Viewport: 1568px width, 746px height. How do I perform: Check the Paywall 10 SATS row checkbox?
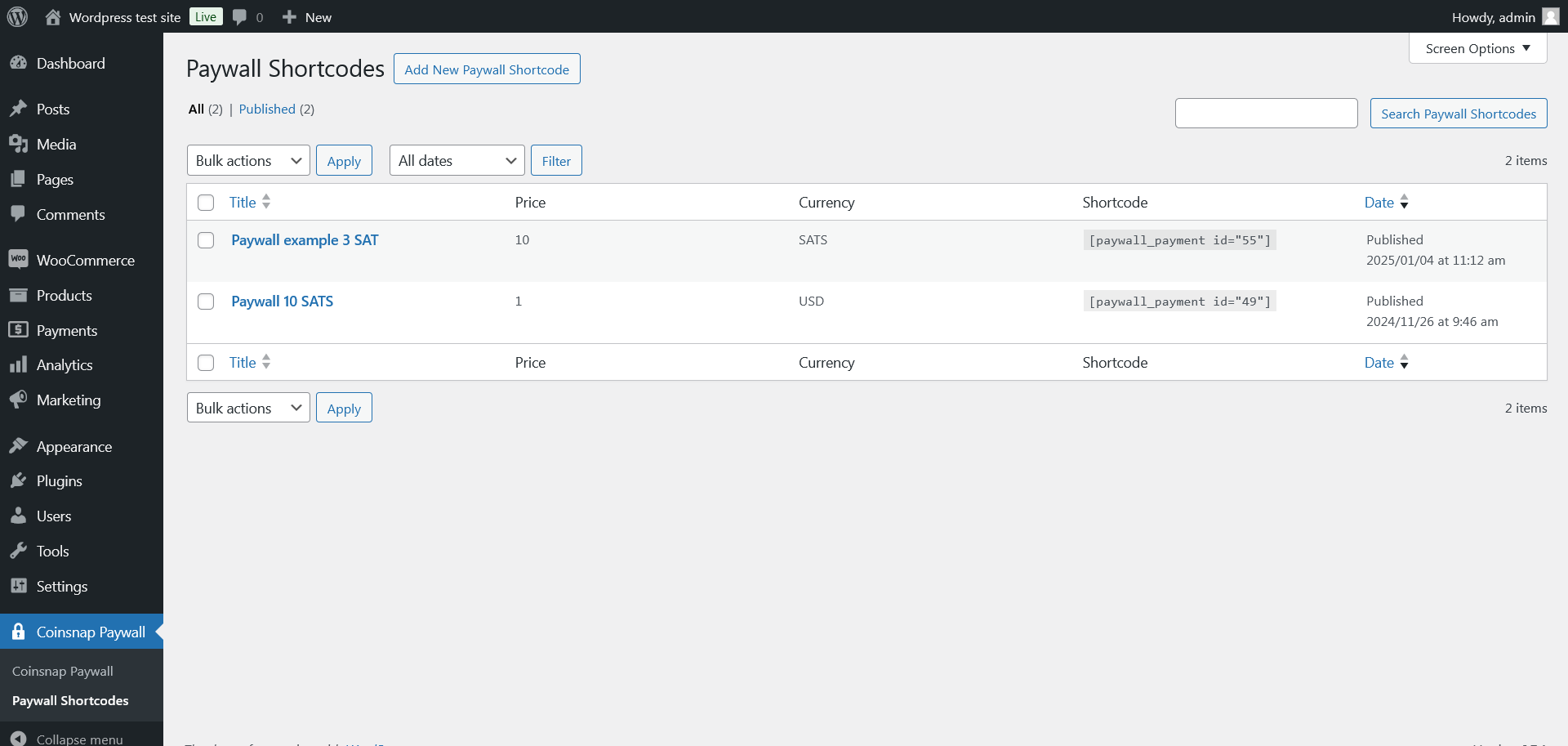coord(206,302)
